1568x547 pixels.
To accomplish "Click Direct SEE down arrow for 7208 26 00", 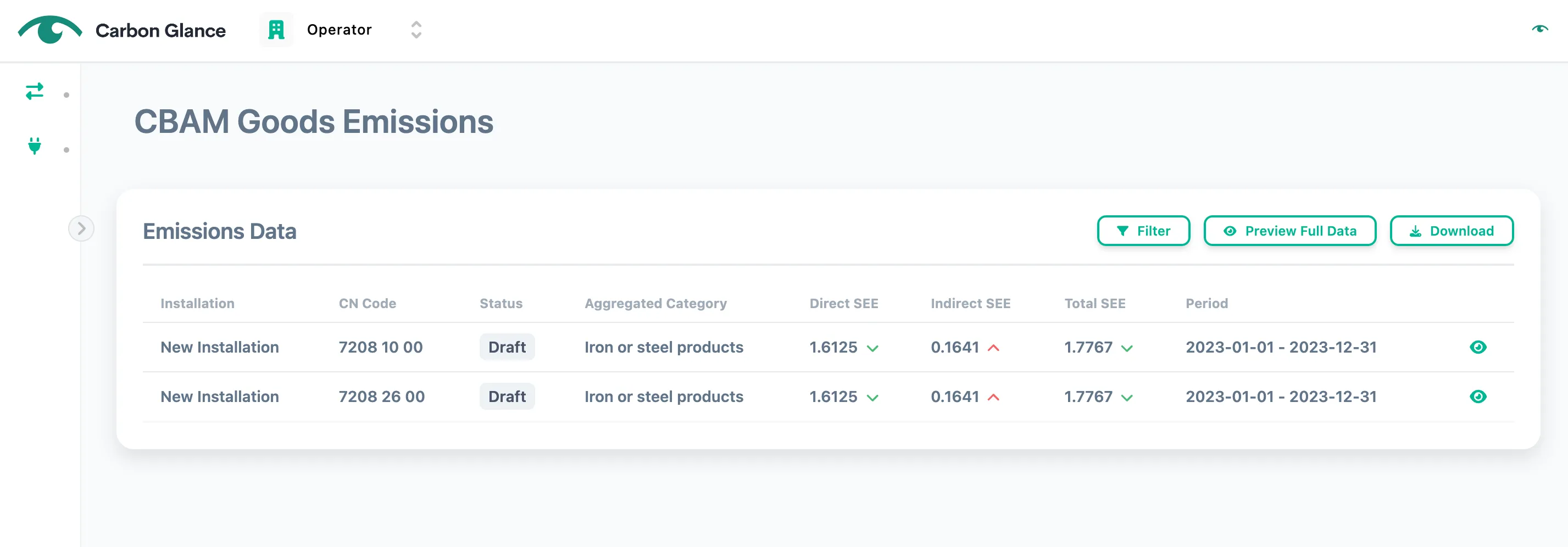I will (x=872, y=398).
